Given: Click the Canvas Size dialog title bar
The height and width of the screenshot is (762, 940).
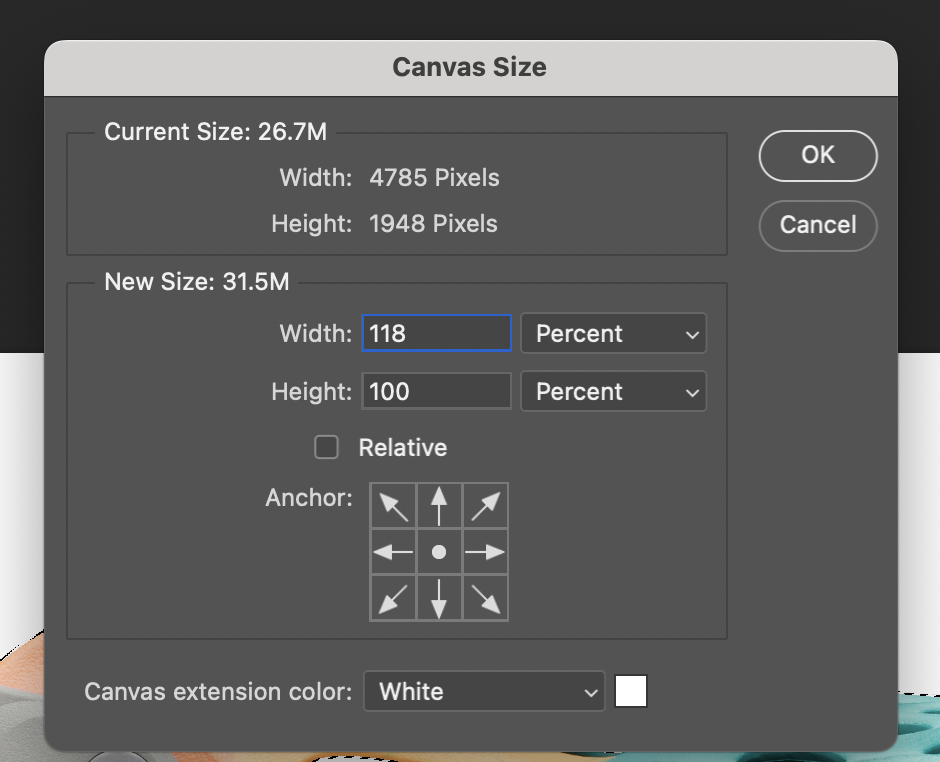Looking at the screenshot, I should click(470, 66).
